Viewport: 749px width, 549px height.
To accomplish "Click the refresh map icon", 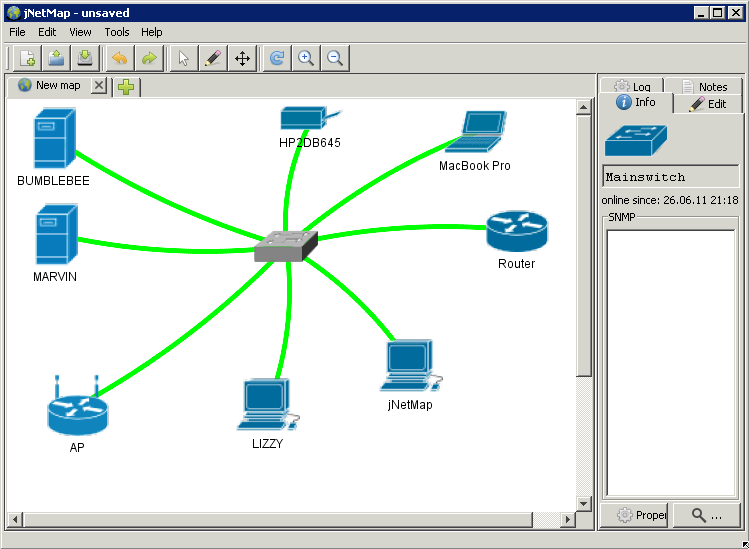I will pyautogui.click(x=277, y=59).
